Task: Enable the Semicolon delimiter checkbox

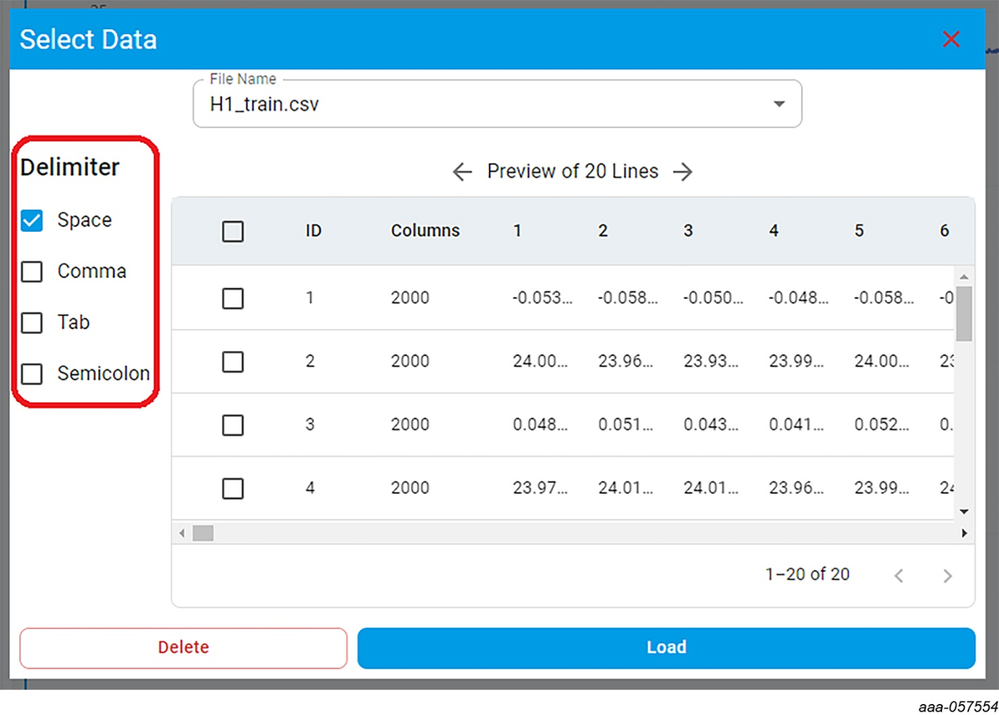Action: pyautogui.click(x=32, y=374)
